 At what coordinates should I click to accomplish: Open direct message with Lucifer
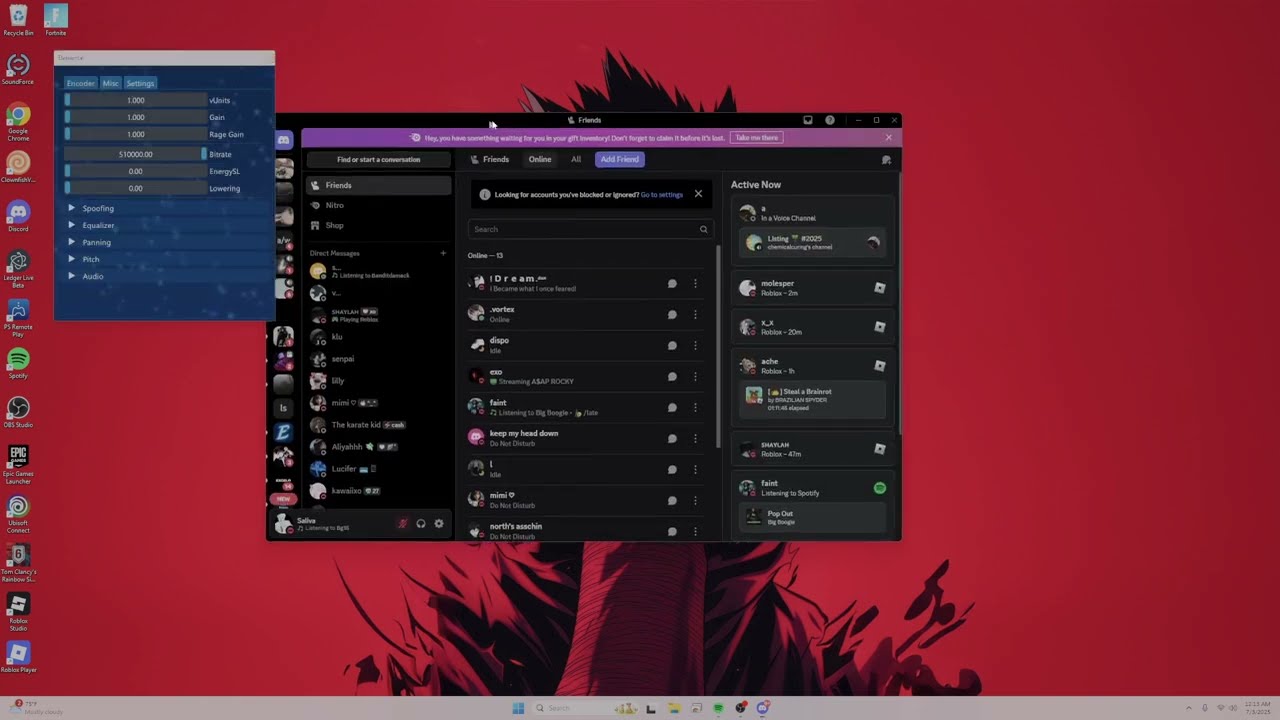(378, 468)
